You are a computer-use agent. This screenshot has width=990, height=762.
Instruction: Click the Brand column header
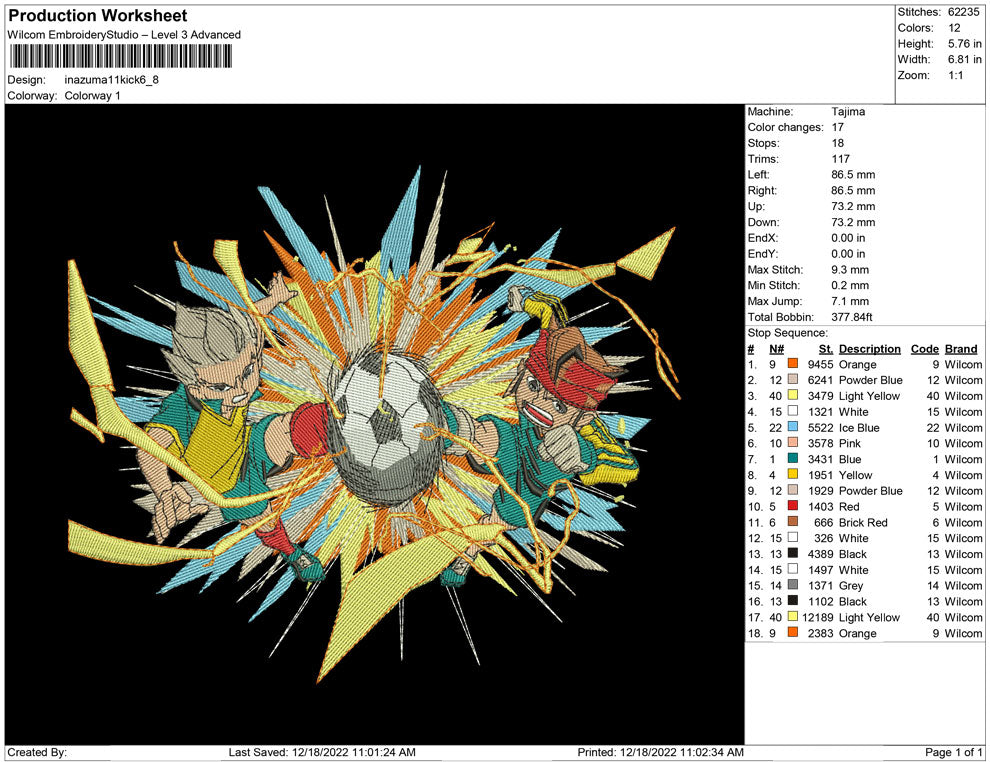961,349
